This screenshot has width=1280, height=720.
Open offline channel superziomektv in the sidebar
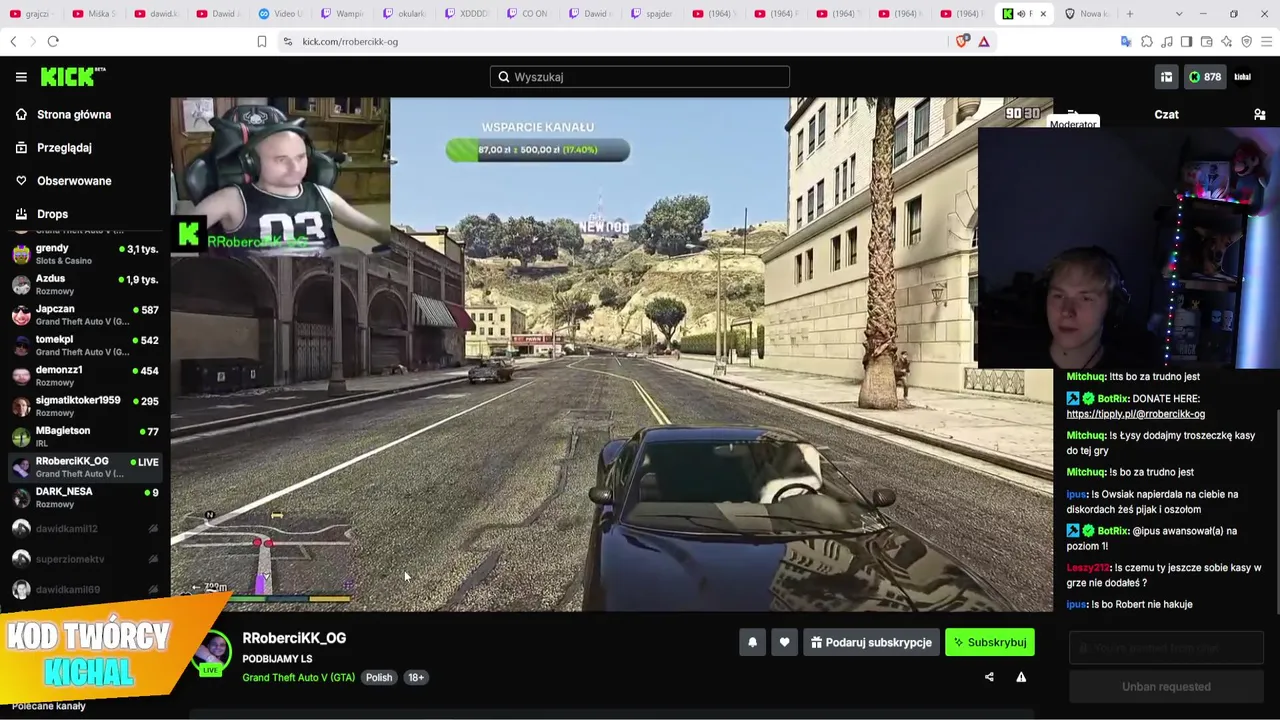coord(85,559)
